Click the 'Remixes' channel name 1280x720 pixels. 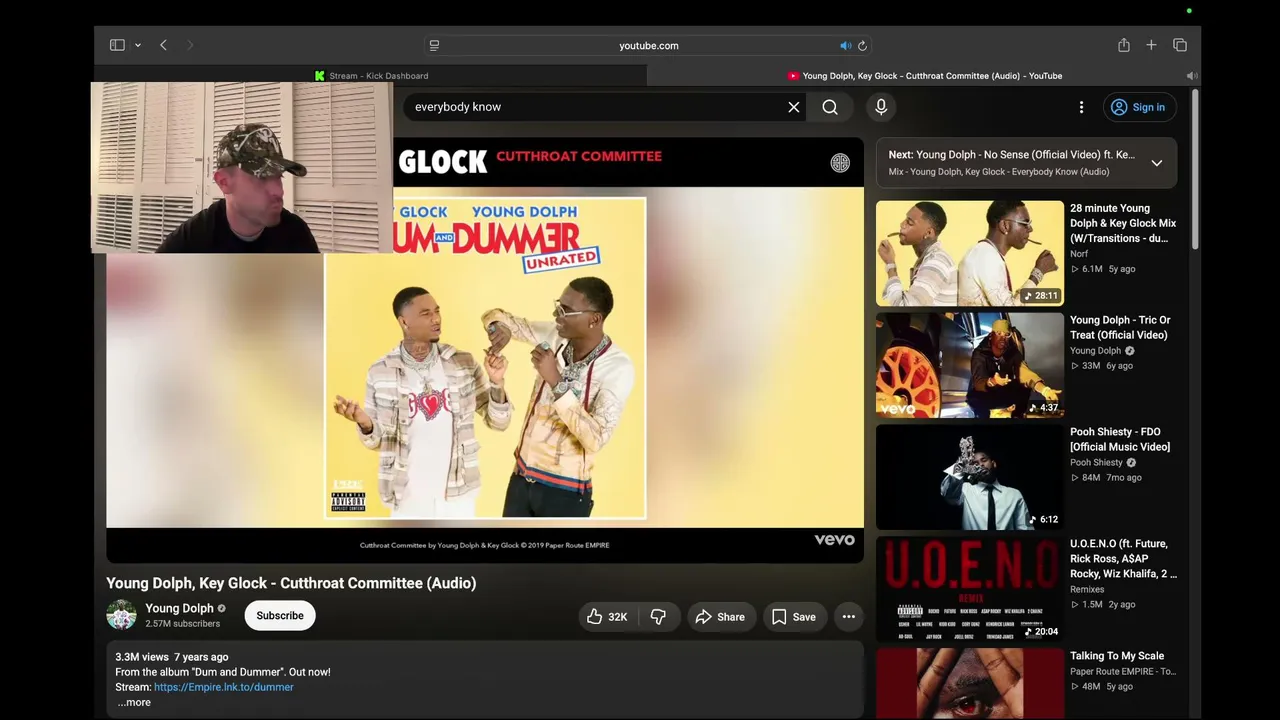pyautogui.click(x=1087, y=590)
